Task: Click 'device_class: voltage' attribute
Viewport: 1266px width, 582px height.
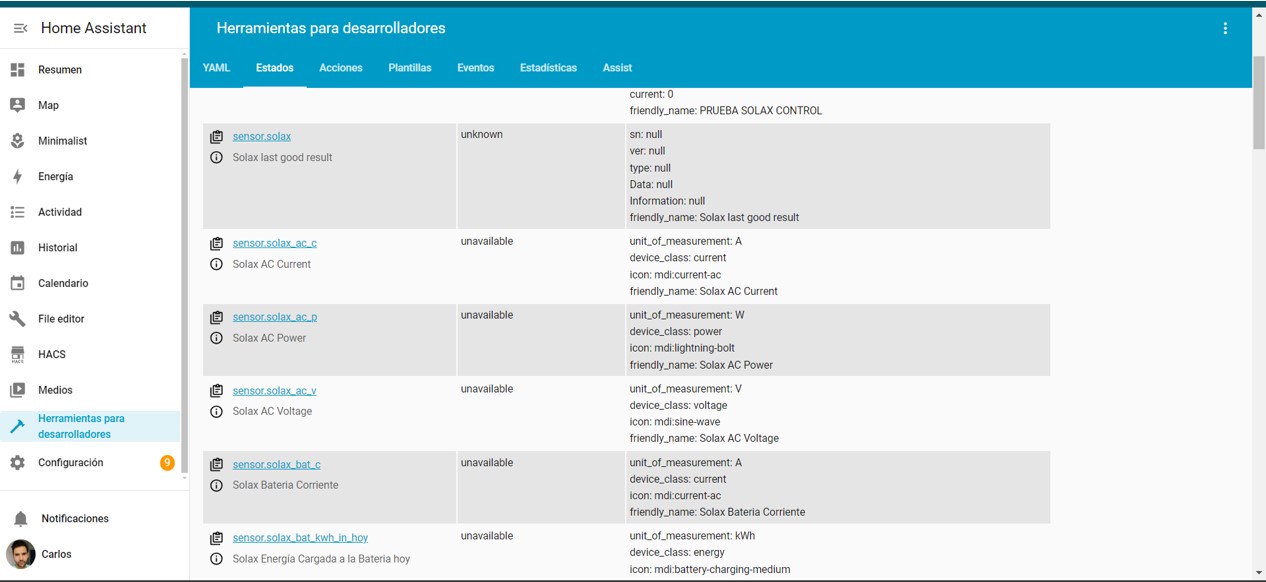Action: 679,405
